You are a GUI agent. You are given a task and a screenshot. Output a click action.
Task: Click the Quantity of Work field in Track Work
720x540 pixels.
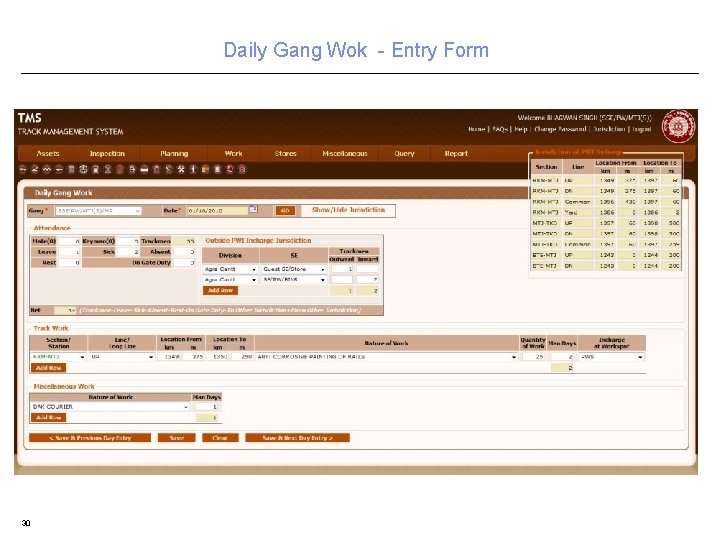tap(533, 357)
